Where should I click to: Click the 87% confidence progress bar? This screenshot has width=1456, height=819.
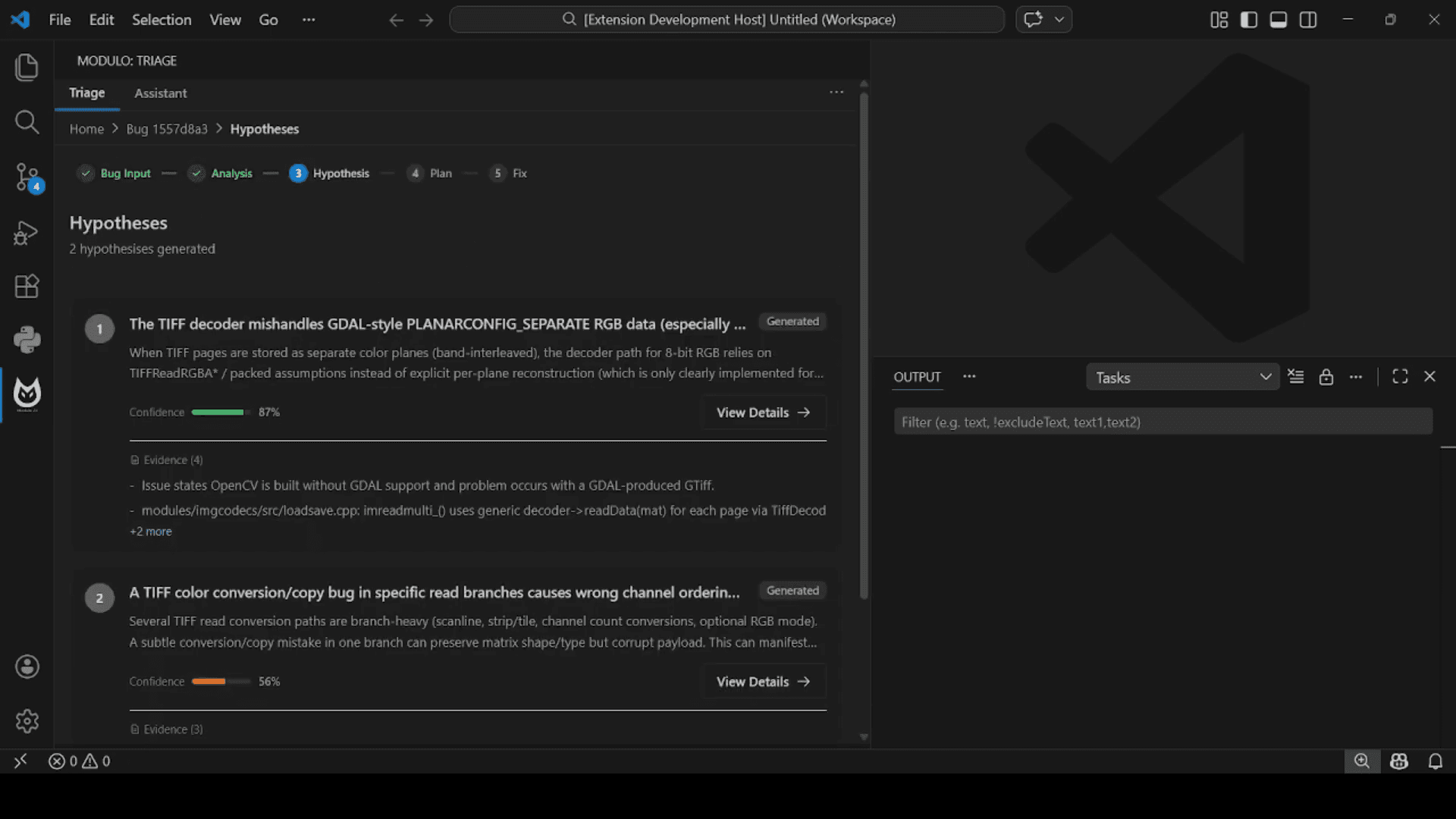point(220,413)
